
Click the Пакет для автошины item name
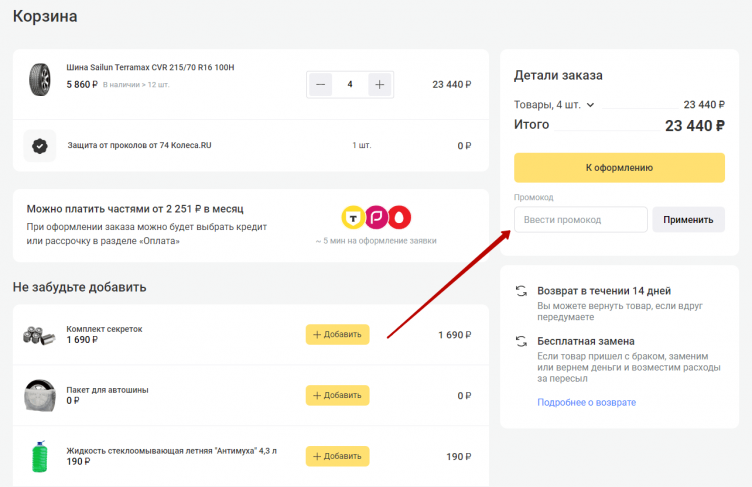click(107, 390)
